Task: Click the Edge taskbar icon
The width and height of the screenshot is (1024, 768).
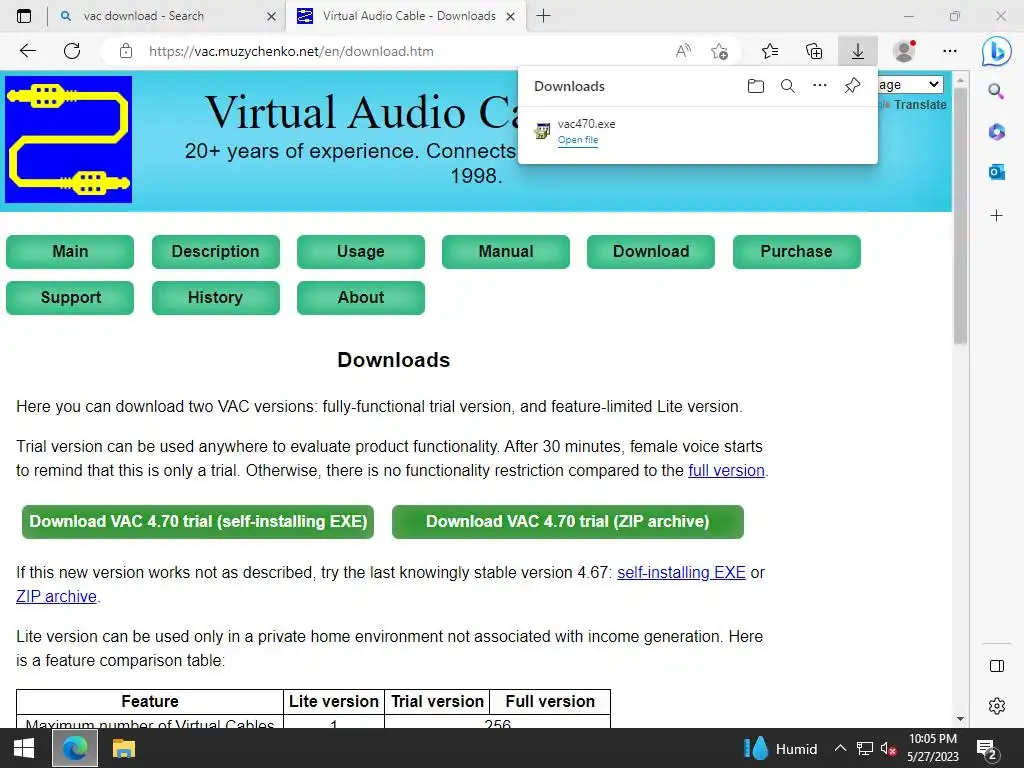Action: point(74,748)
